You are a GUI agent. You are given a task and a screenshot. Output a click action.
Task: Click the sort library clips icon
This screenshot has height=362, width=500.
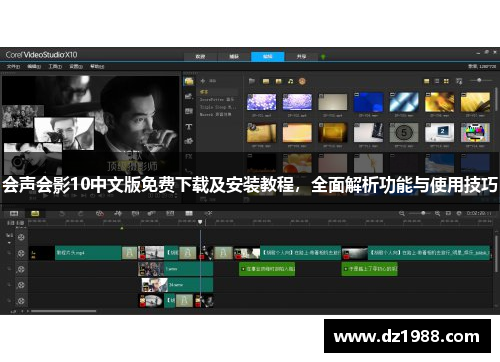pyautogui.click(x=459, y=81)
